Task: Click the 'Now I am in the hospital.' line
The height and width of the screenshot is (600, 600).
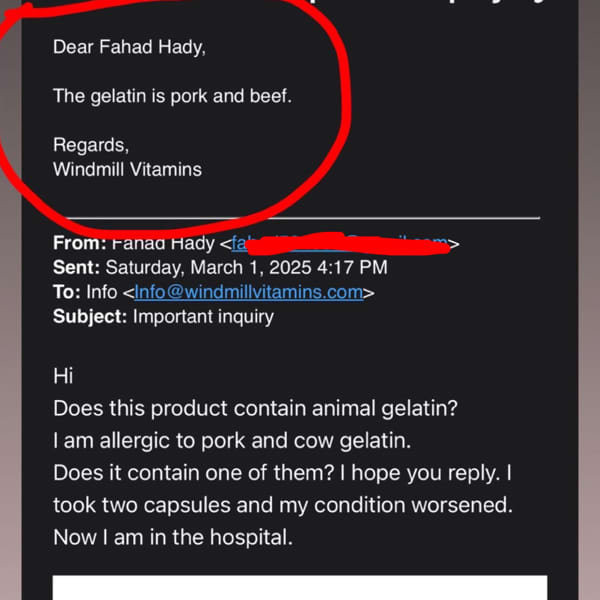Action: pos(173,537)
